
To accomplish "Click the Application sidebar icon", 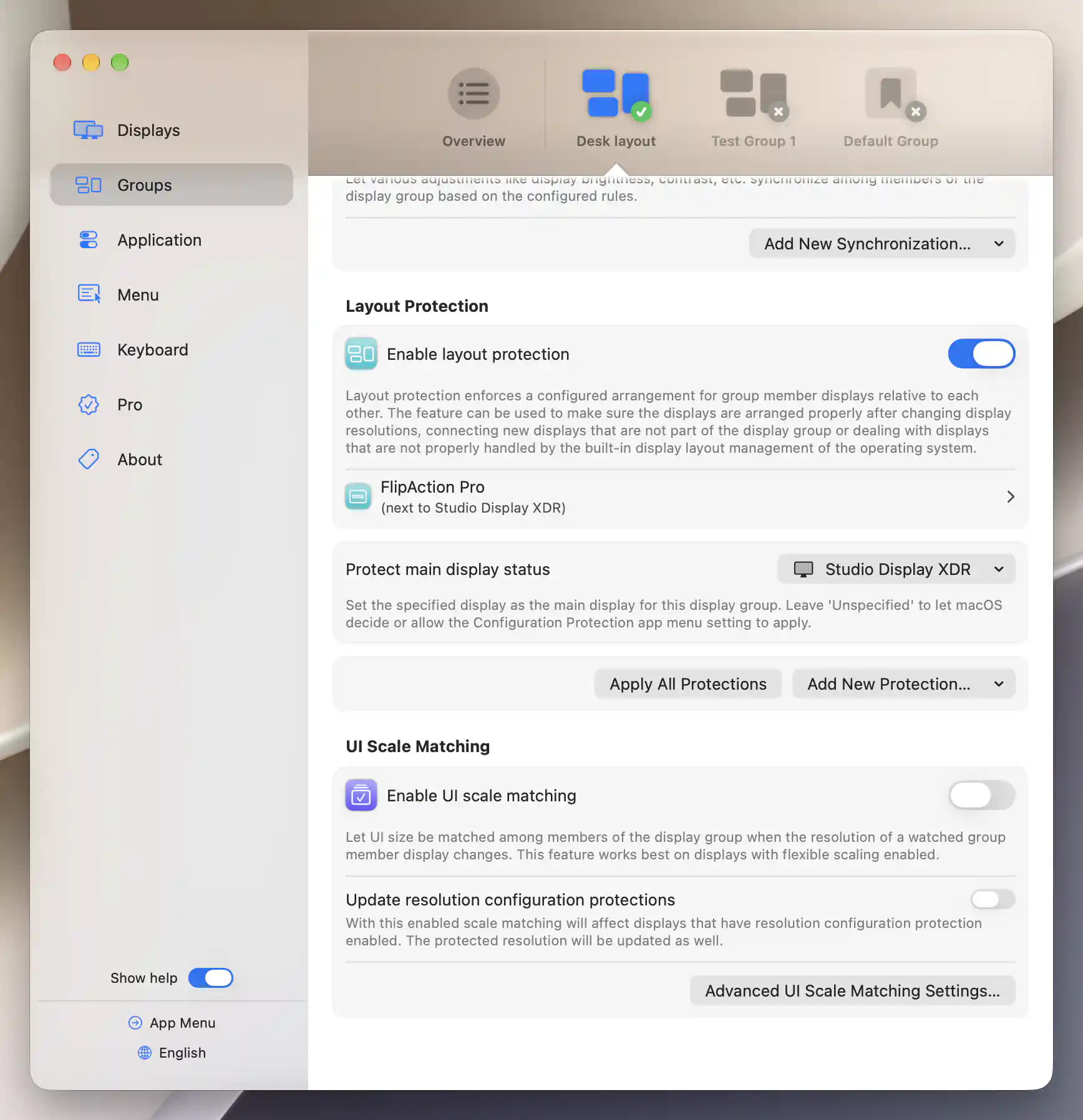I will pyautogui.click(x=88, y=239).
